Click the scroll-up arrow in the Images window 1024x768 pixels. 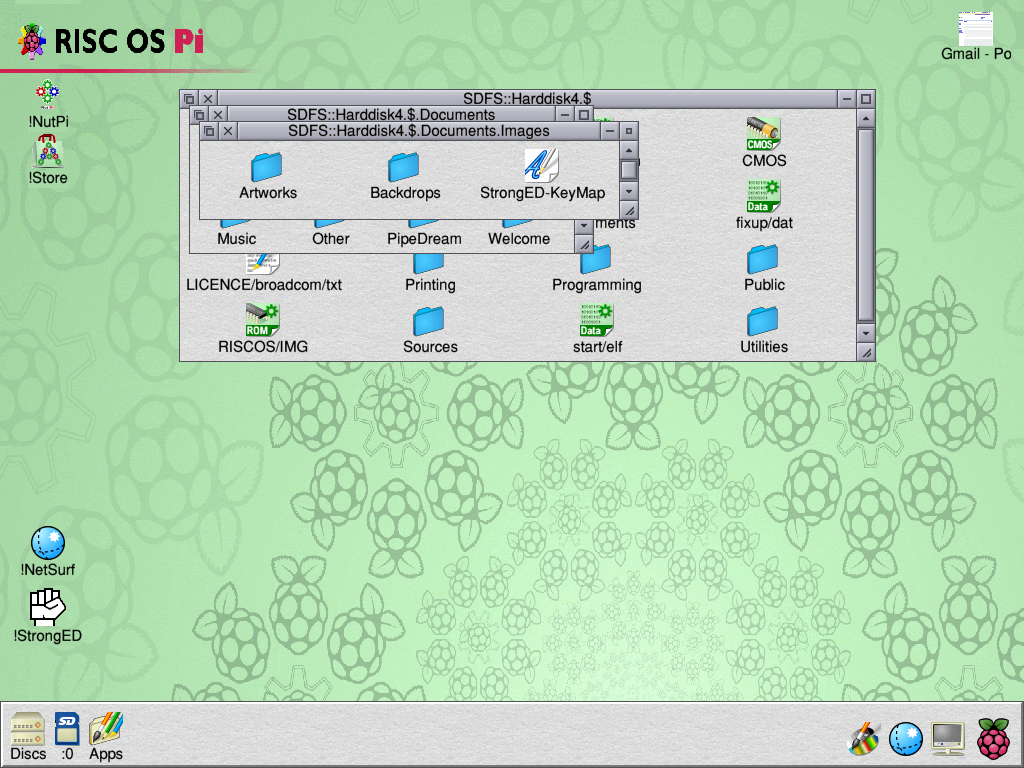click(x=629, y=150)
